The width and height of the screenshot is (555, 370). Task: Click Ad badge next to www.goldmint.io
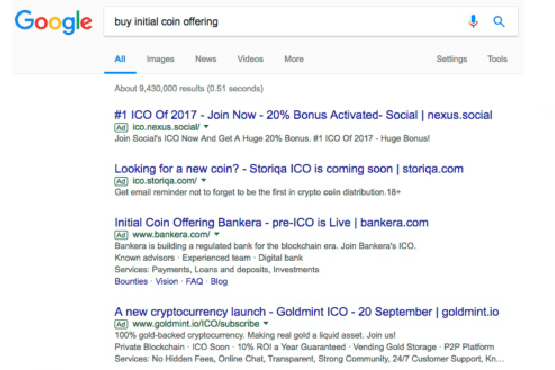(x=121, y=324)
